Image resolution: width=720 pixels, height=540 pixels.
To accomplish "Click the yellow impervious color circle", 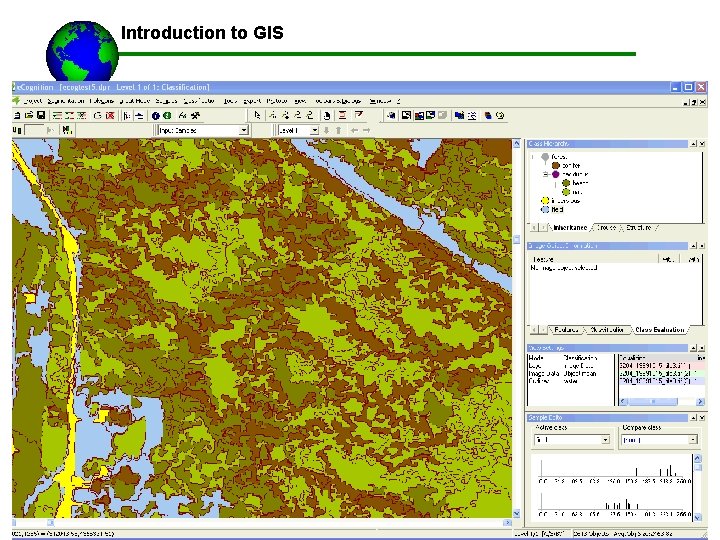I will (545, 201).
